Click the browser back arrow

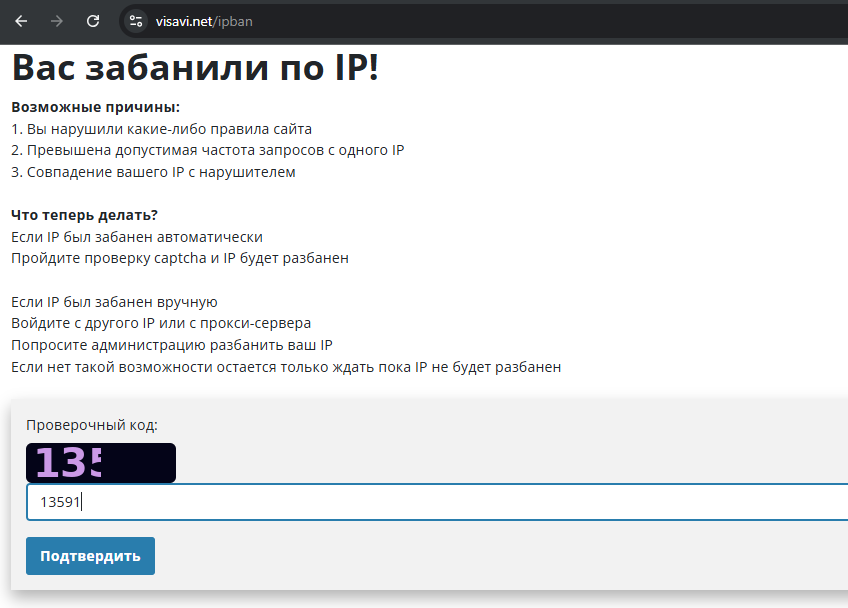(21, 21)
